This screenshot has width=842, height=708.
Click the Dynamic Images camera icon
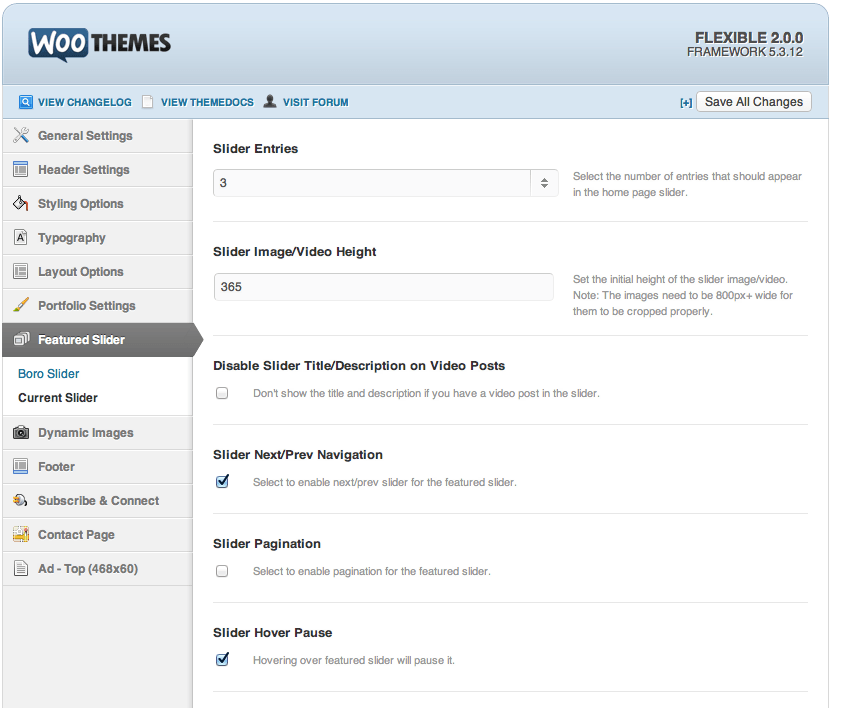click(x=20, y=433)
